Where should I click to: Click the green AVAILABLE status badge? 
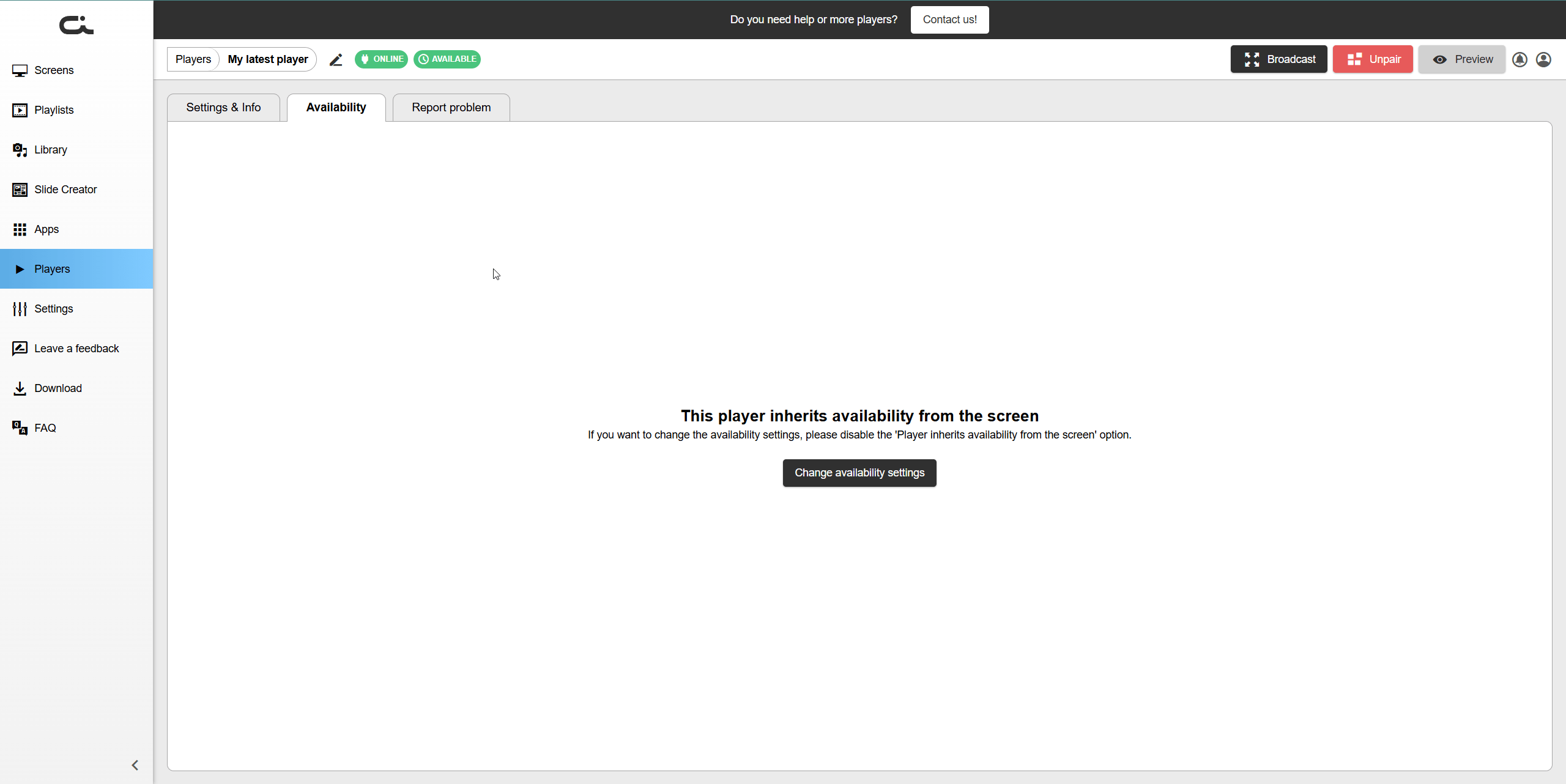coord(447,59)
